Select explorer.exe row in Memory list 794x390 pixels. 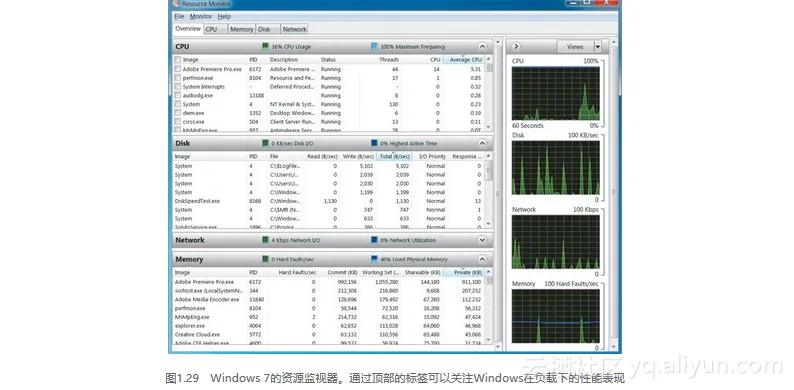pyautogui.click(x=329, y=326)
